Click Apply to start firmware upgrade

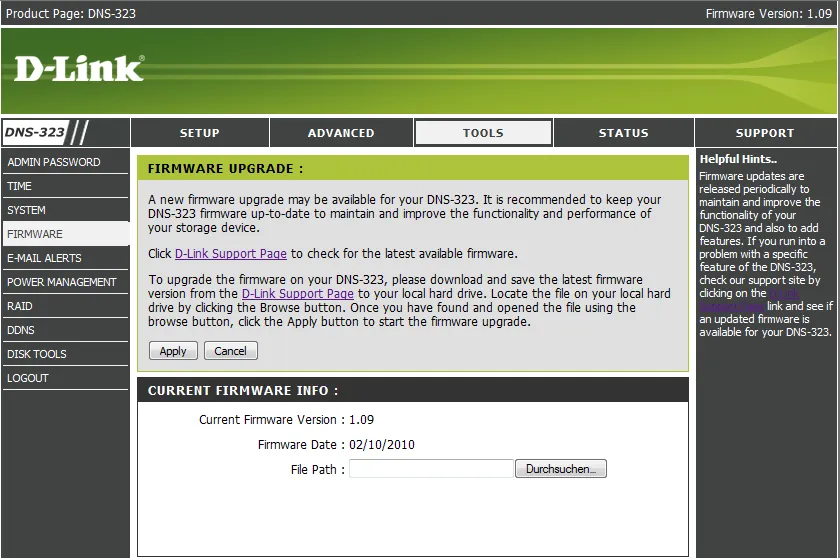coord(173,351)
